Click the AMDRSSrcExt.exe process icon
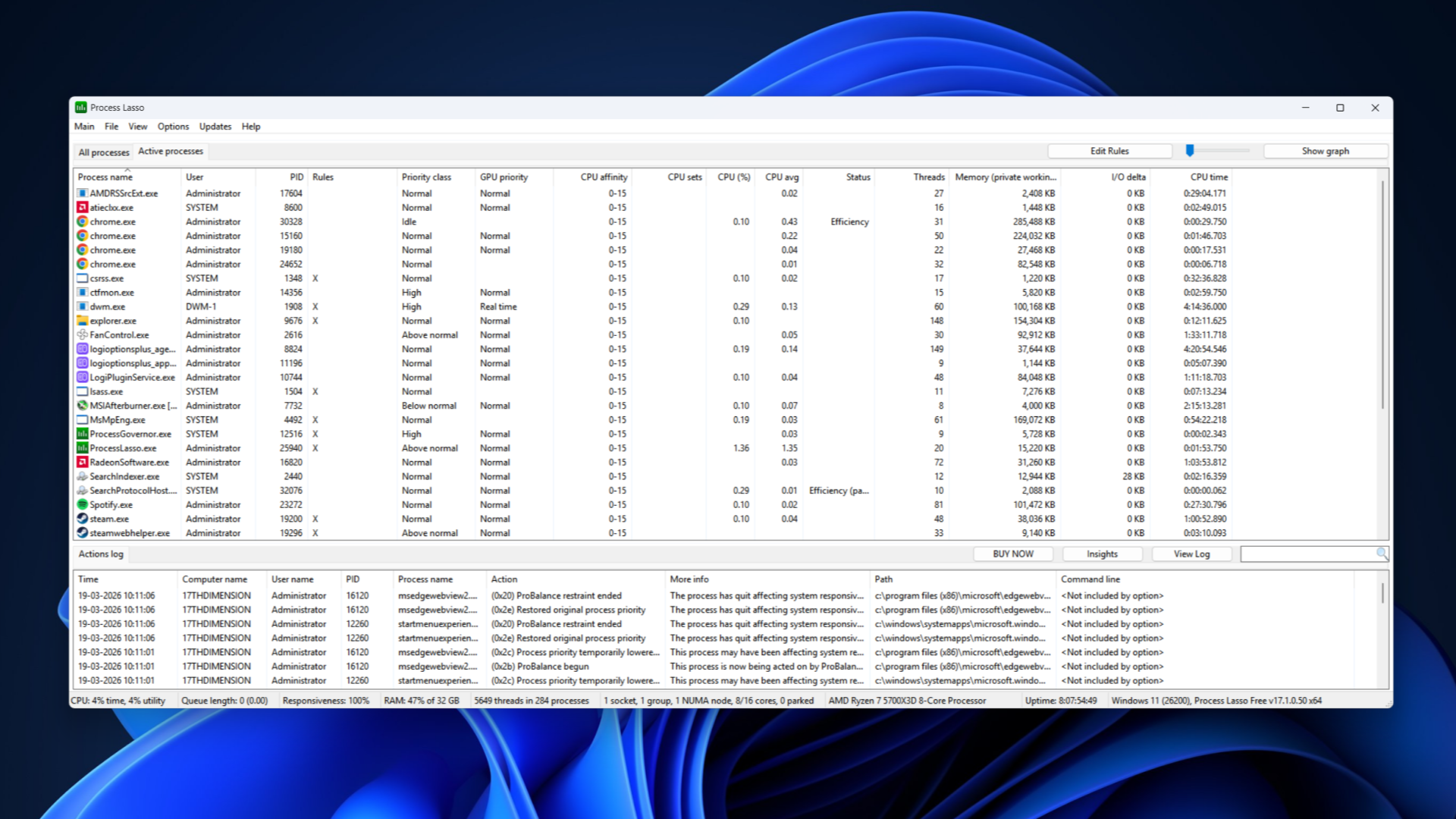The image size is (1456, 819). [x=83, y=193]
